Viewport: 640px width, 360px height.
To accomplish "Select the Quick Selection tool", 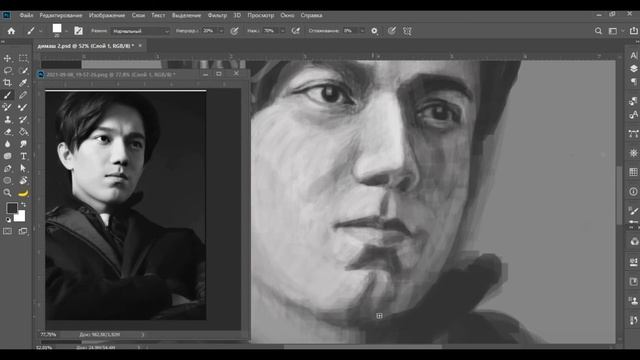I will (23, 71).
